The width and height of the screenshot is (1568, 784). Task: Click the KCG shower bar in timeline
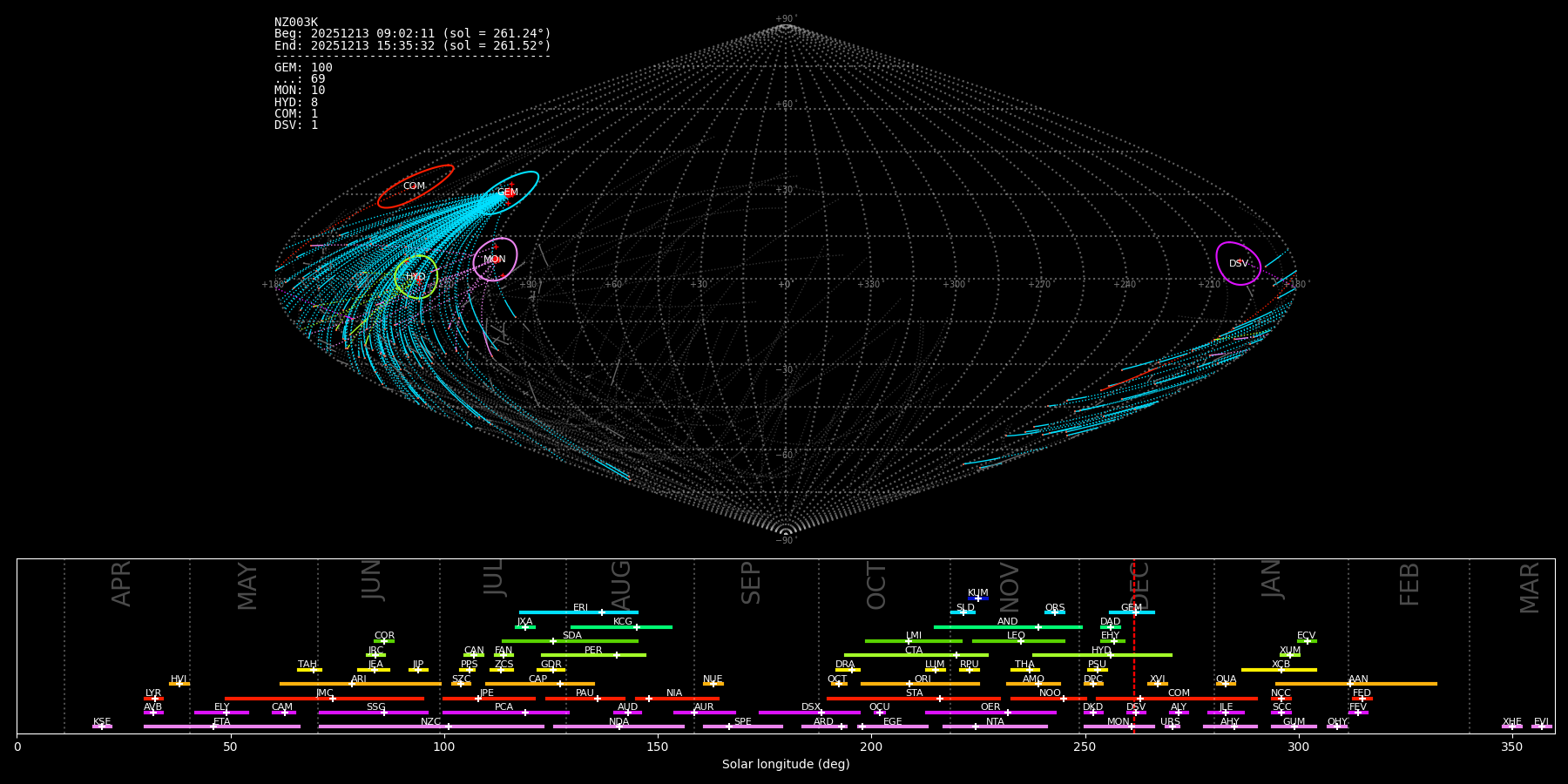[x=621, y=626]
